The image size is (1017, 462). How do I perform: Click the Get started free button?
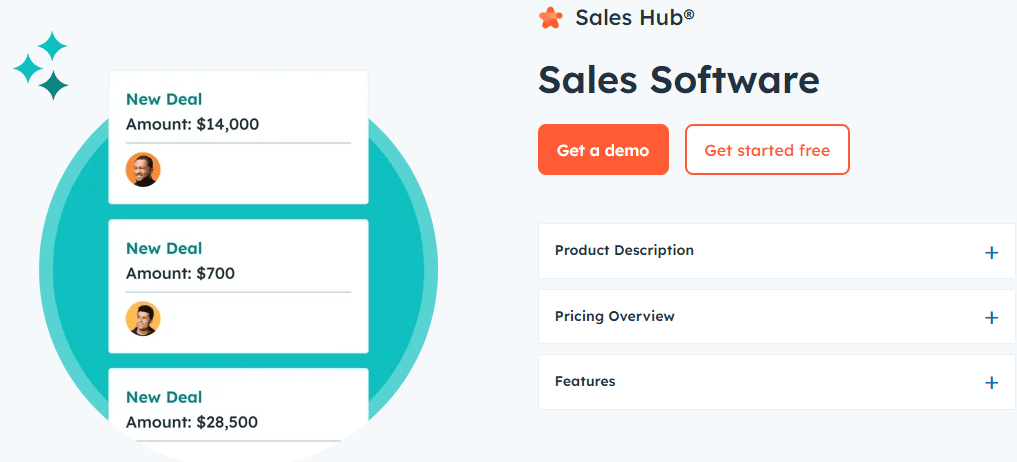click(767, 150)
